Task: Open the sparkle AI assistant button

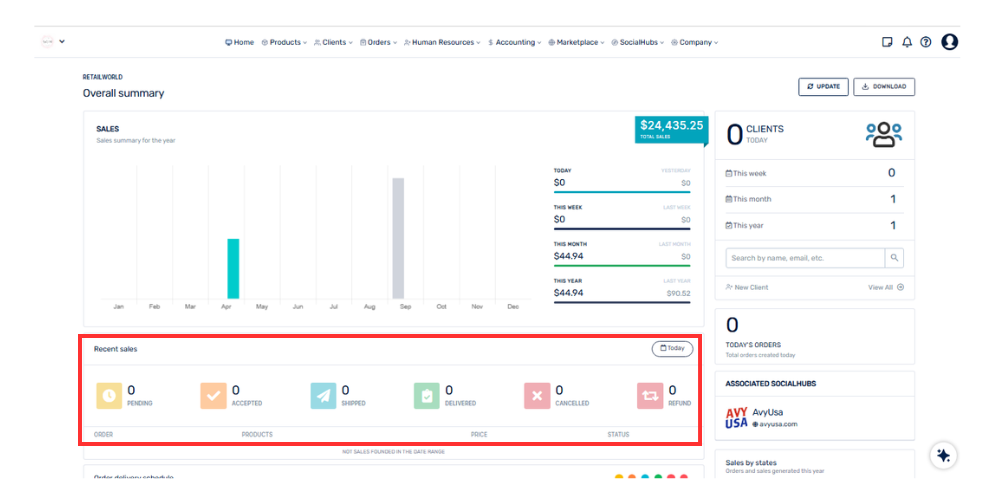Action: (x=942, y=455)
